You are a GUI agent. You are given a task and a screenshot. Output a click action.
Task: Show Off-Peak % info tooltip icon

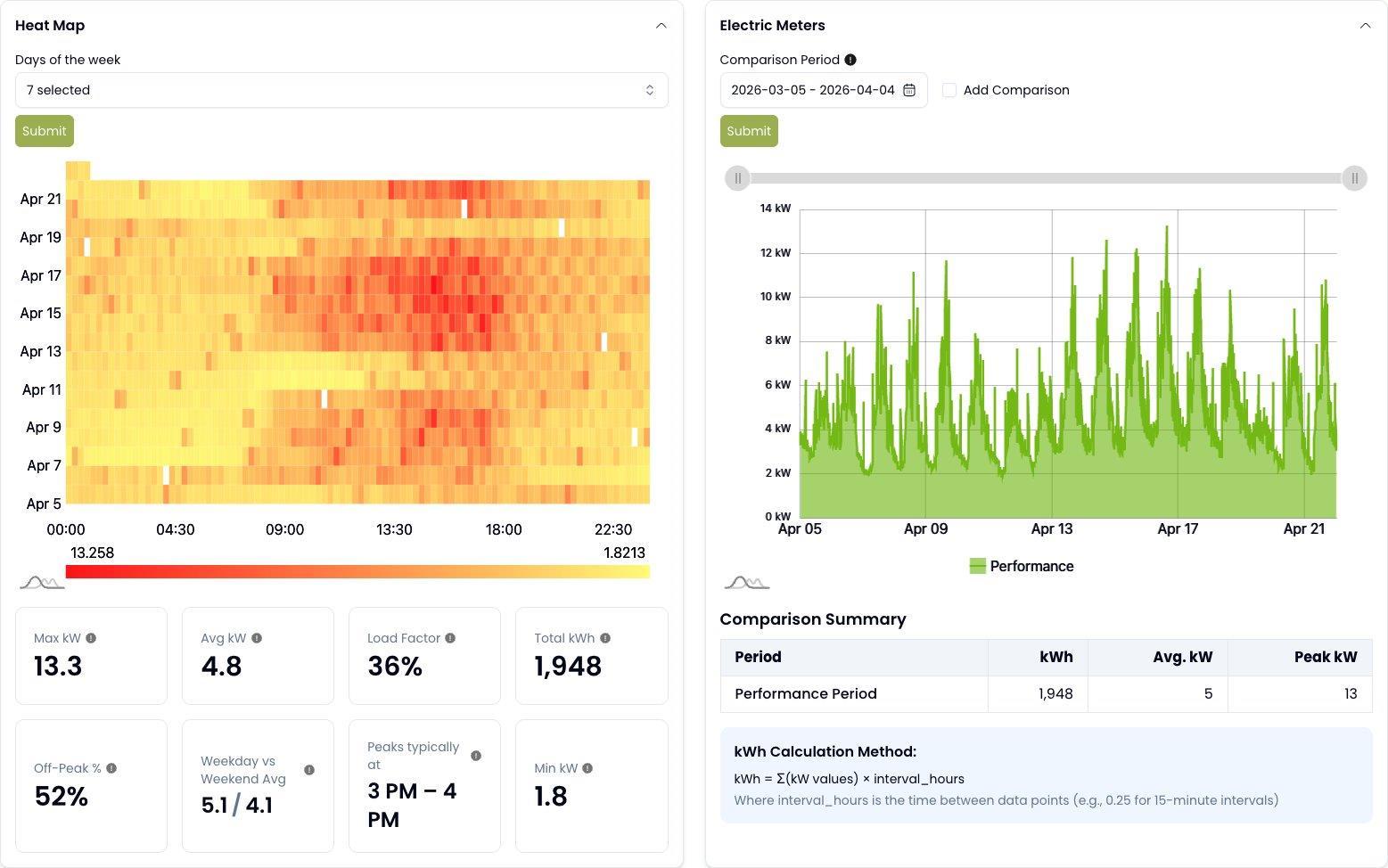pyautogui.click(x=111, y=768)
